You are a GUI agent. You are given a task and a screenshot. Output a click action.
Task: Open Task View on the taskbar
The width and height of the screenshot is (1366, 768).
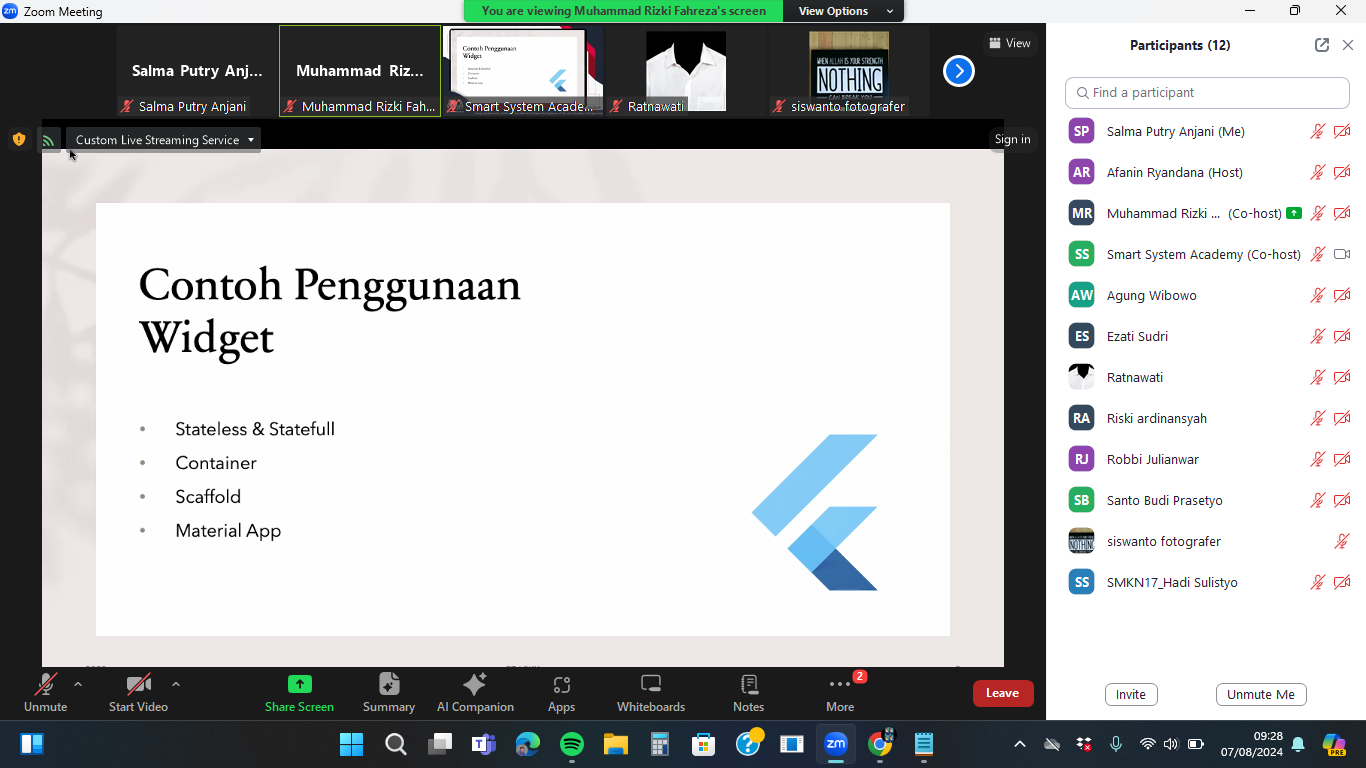click(440, 744)
